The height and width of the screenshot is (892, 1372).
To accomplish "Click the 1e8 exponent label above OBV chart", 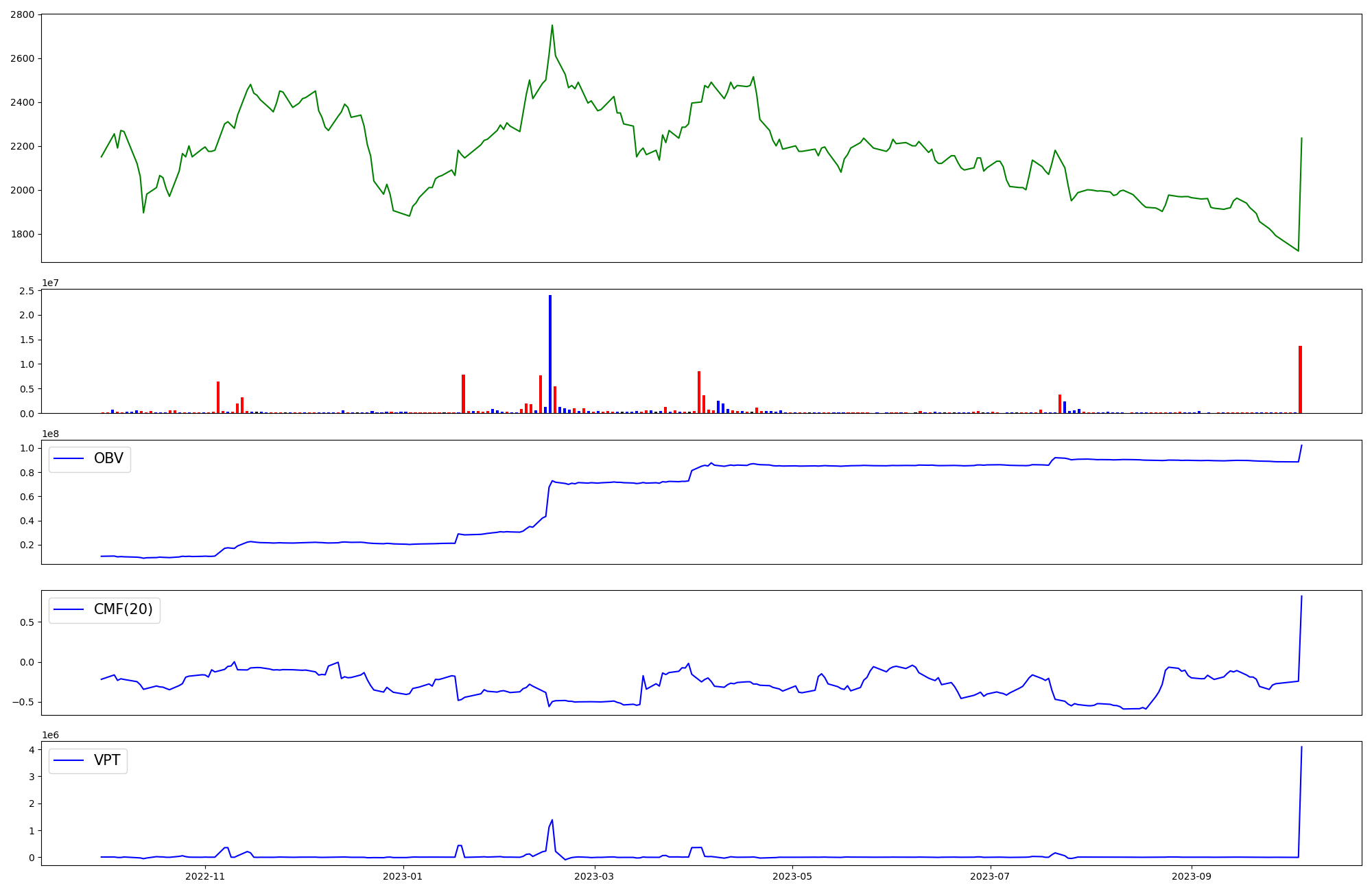I will click(50, 434).
